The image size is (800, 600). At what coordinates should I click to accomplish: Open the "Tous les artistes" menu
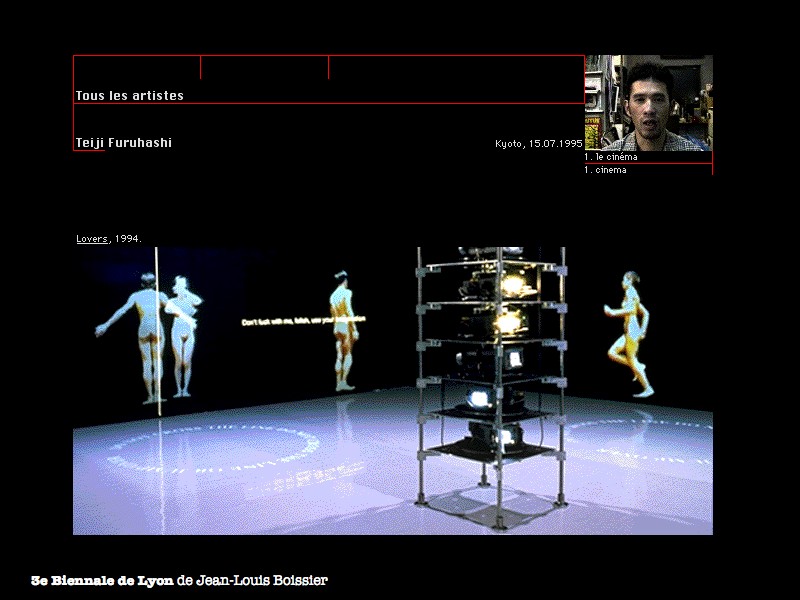[x=130, y=95]
